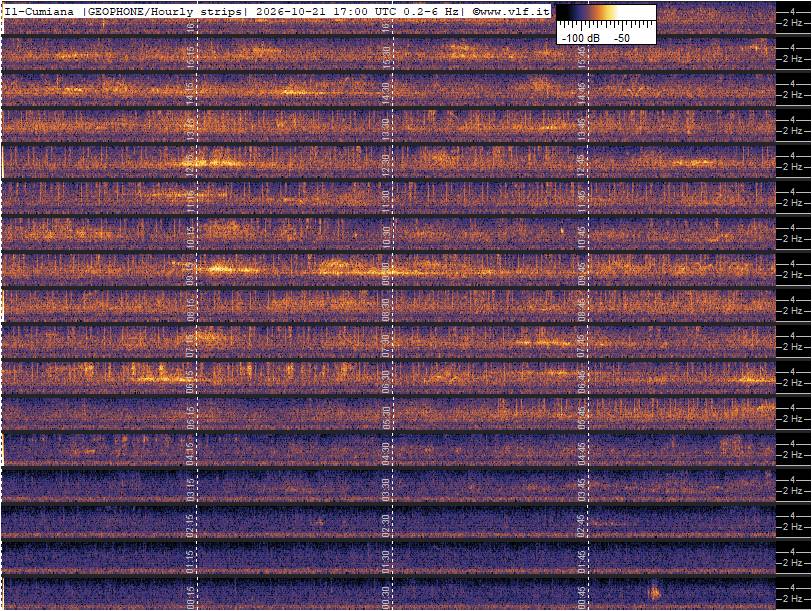
Task: Select the 14:45 time marker
Action: pyautogui.click(x=582, y=94)
